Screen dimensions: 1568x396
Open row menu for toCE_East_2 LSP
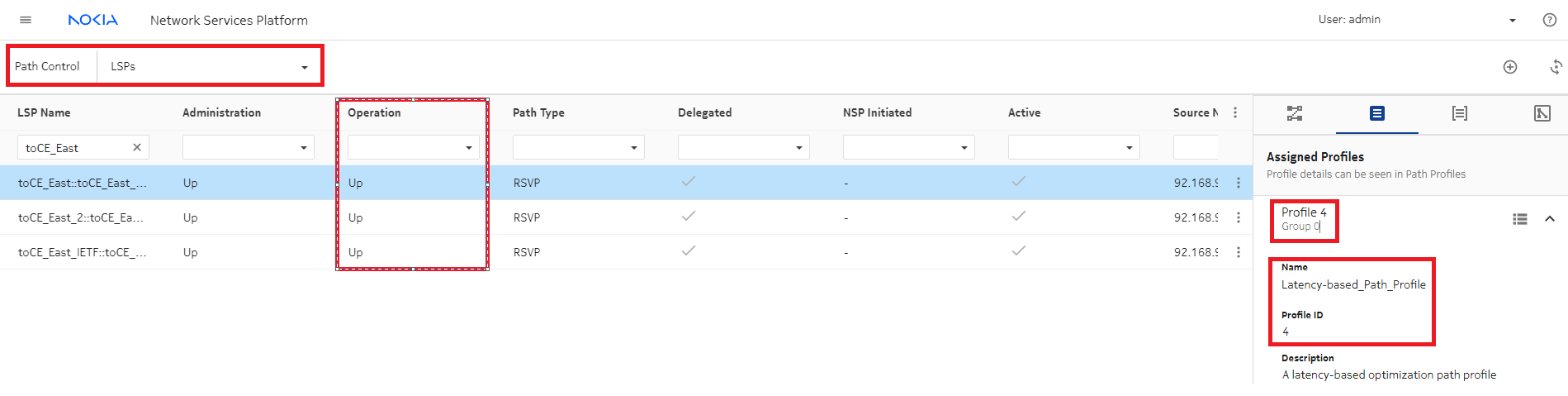[1238, 217]
